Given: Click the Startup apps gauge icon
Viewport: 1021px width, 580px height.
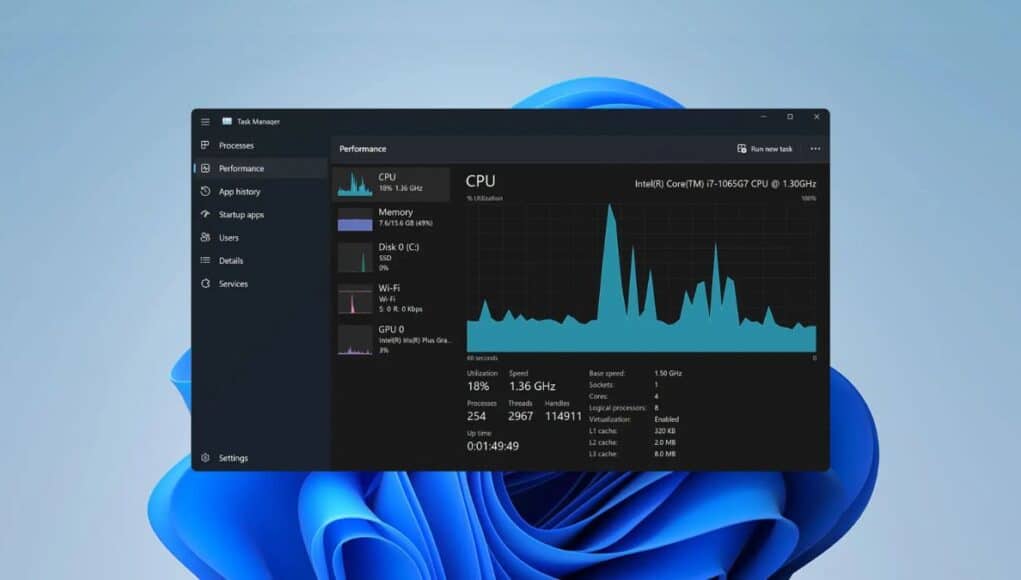Looking at the screenshot, I should click(205, 214).
